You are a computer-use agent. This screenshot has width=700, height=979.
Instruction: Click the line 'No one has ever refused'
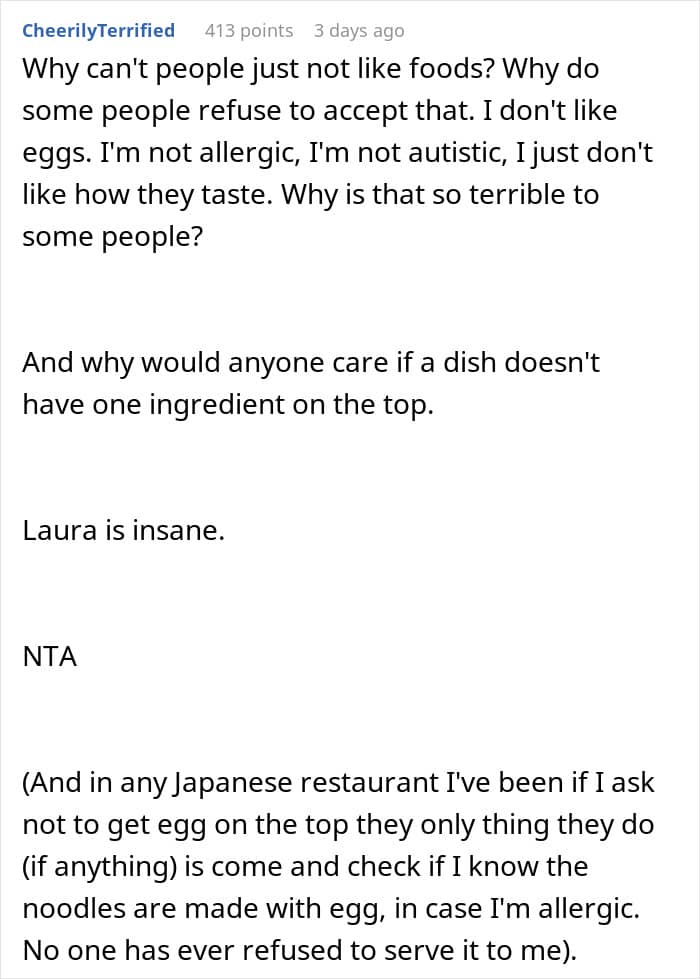click(x=299, y=951)
